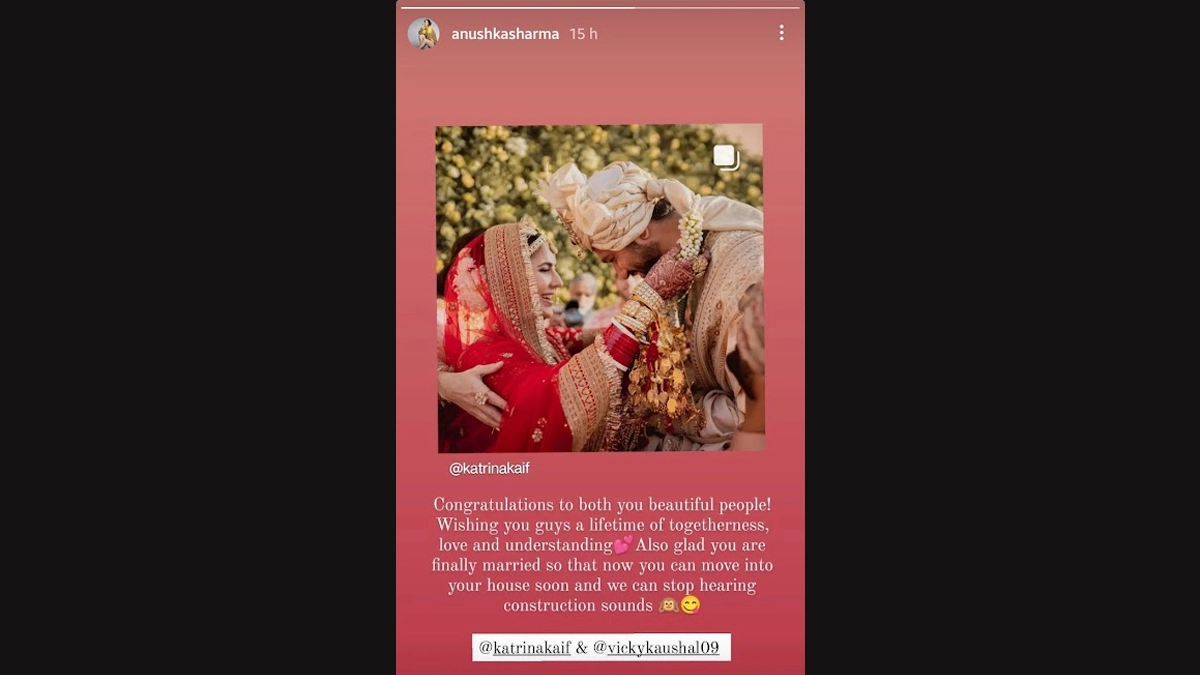The height and width of the screenshot is (675, 1200).
Task: Click the 15 h story timestamp
Action: click(x=583, y=34)
